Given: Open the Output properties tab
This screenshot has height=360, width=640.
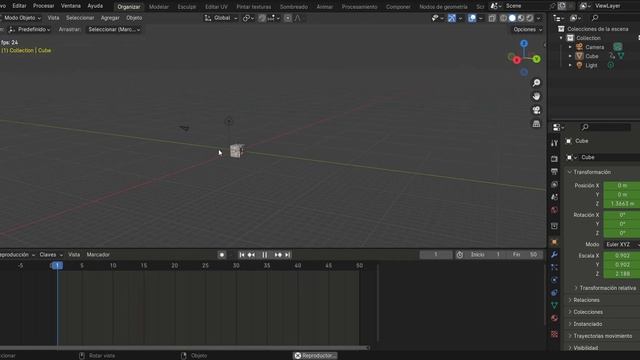Looking at the screenshot, I should point(554,172).
